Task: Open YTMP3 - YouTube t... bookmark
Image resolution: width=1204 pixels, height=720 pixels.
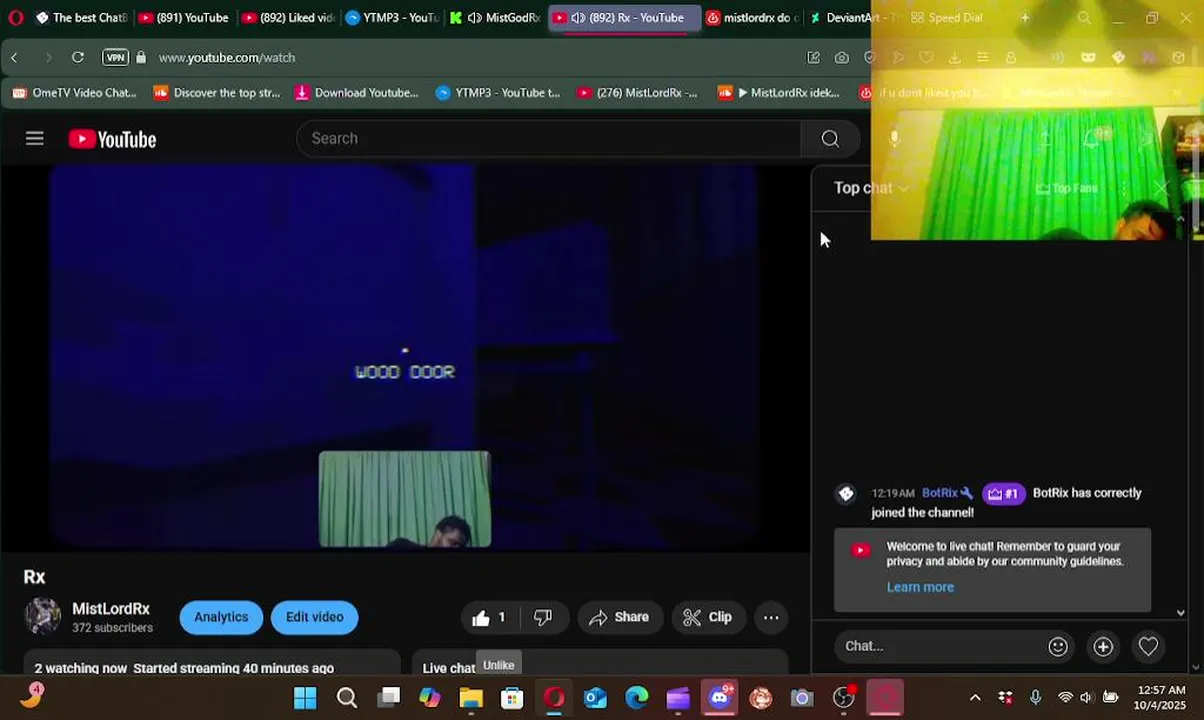Action: pos(498,93)
